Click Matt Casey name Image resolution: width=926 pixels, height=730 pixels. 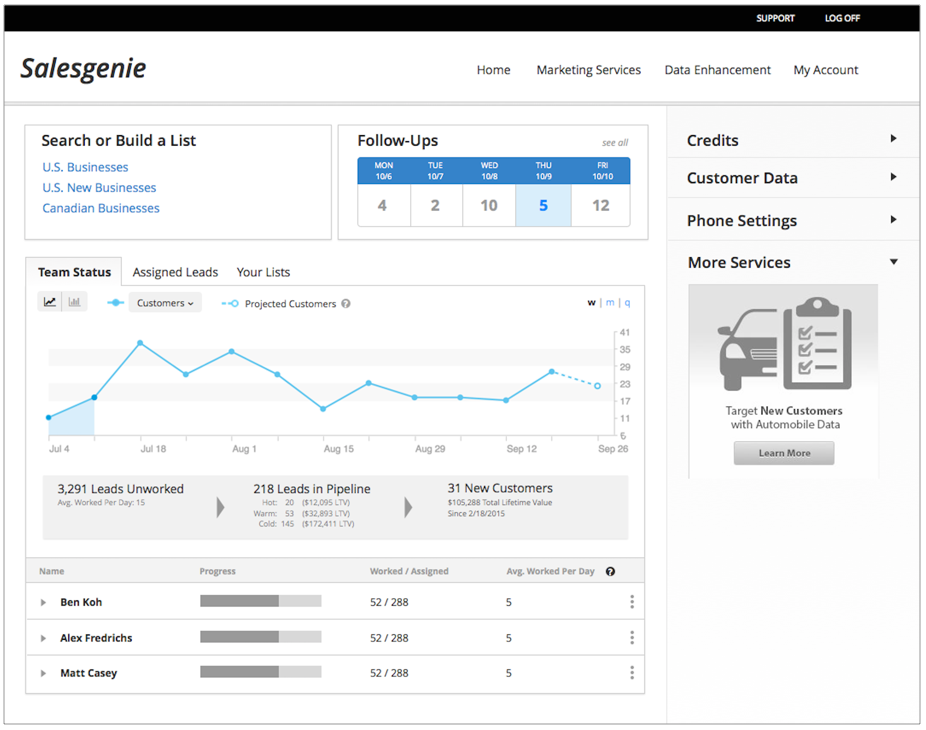tap(89, 673)
